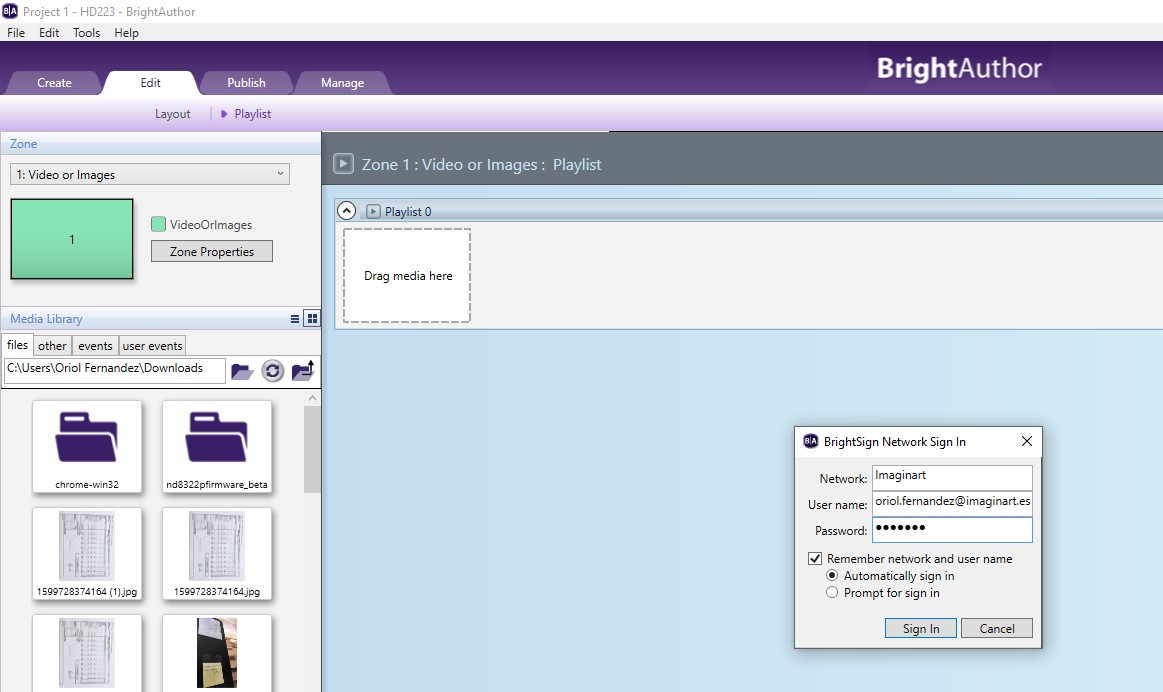1163x692 pixels.
Task: Switch Media Library to list view
Action: 294,319
